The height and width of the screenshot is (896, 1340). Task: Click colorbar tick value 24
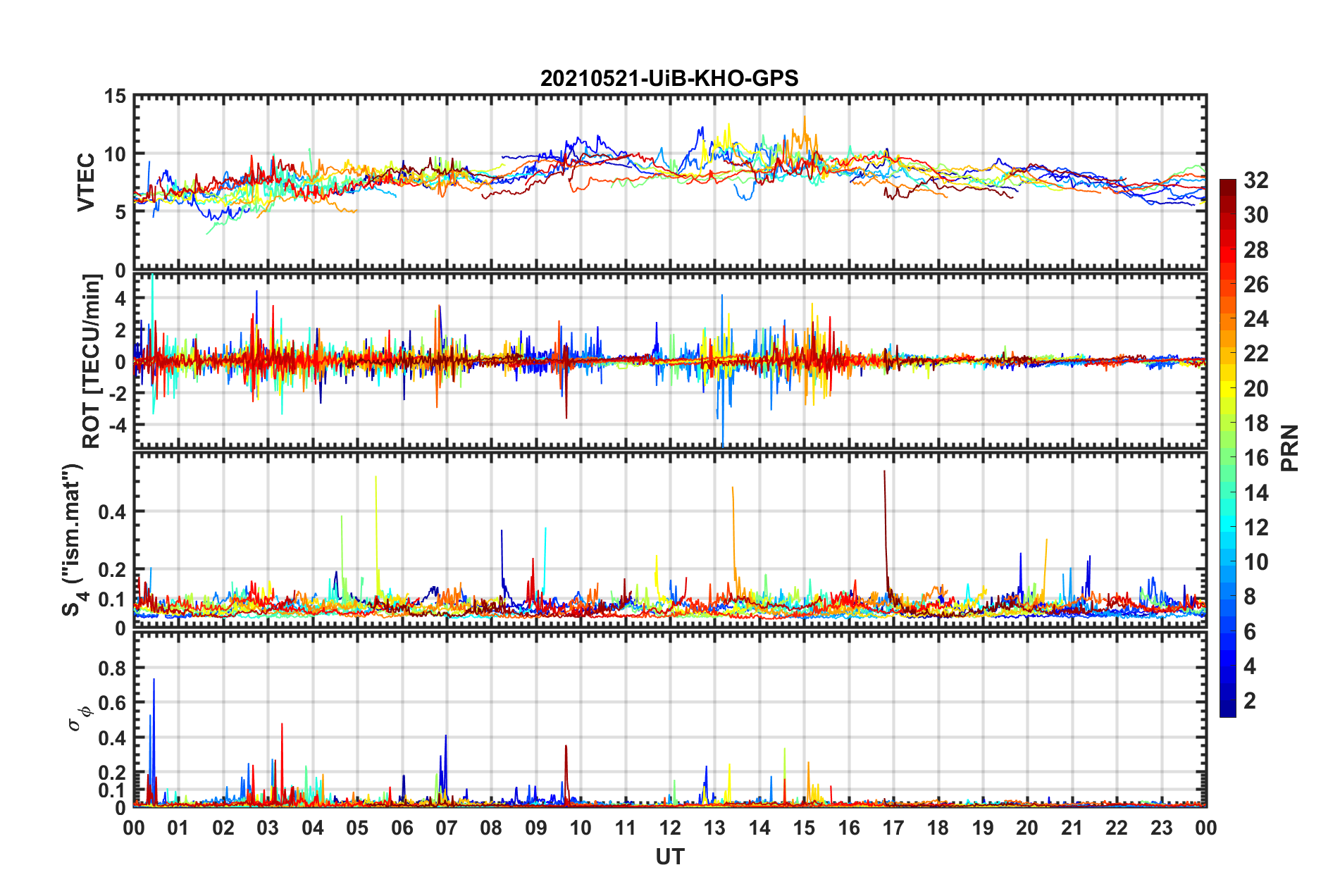[x=1255, y=319]
